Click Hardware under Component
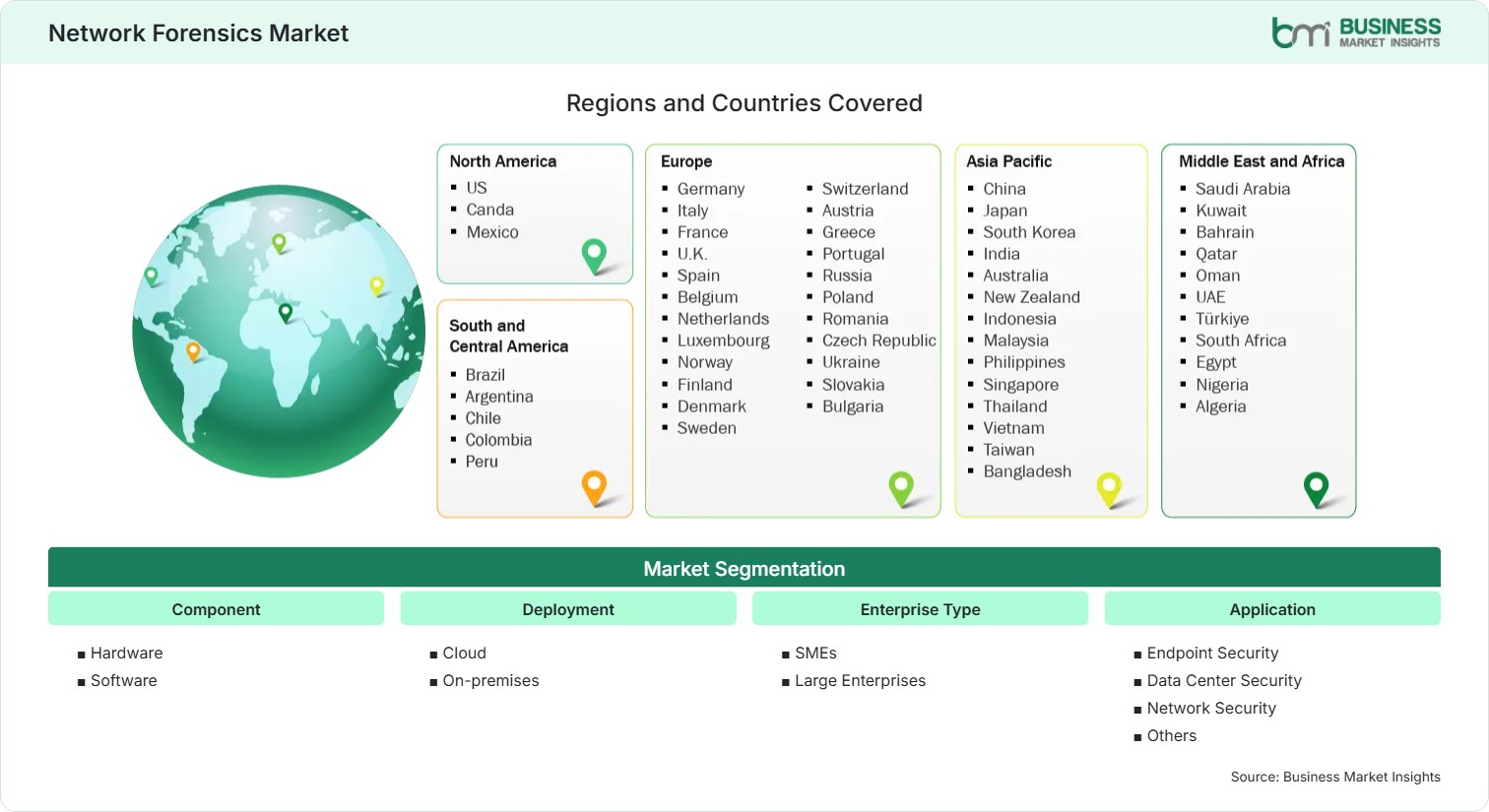 tap(126, 653)
